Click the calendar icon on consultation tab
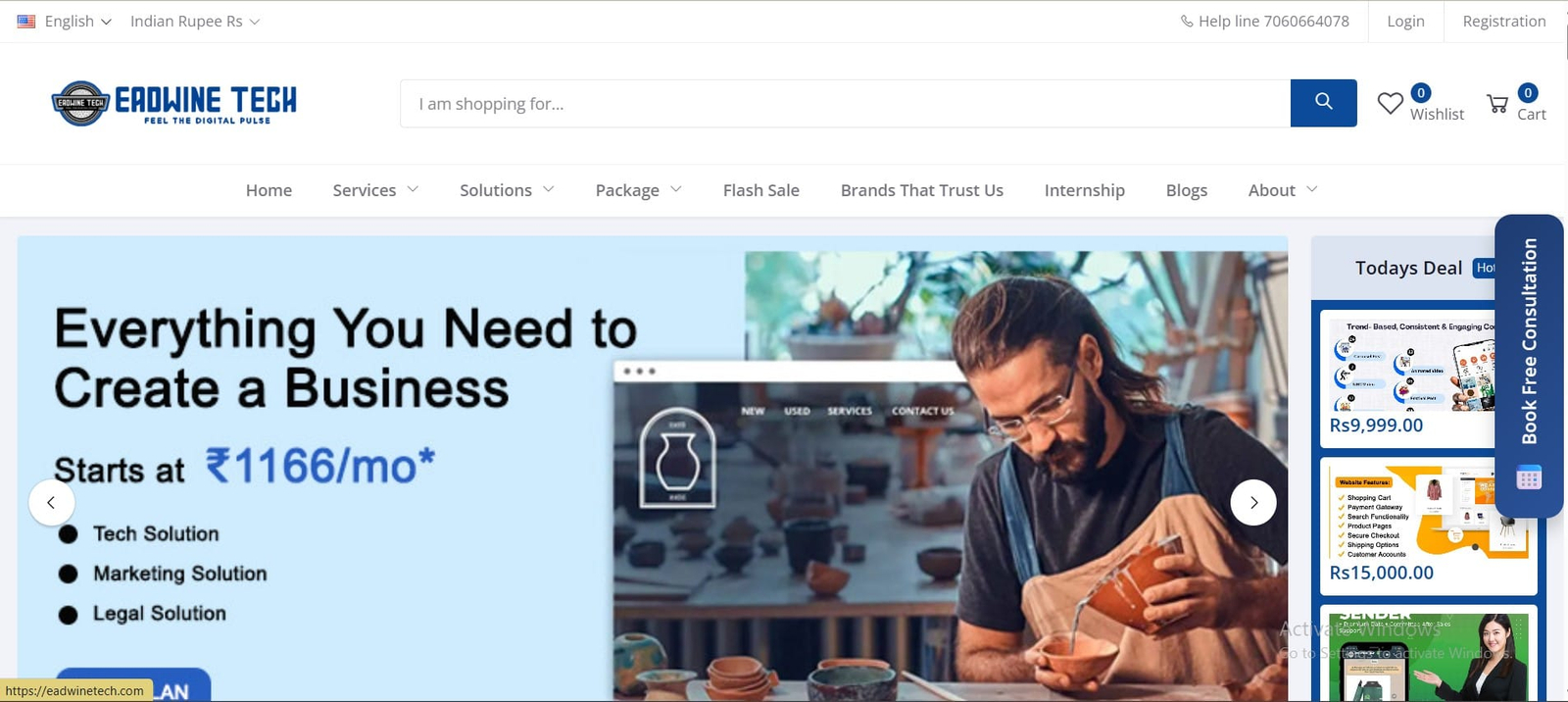 (x=1529, y=477)
